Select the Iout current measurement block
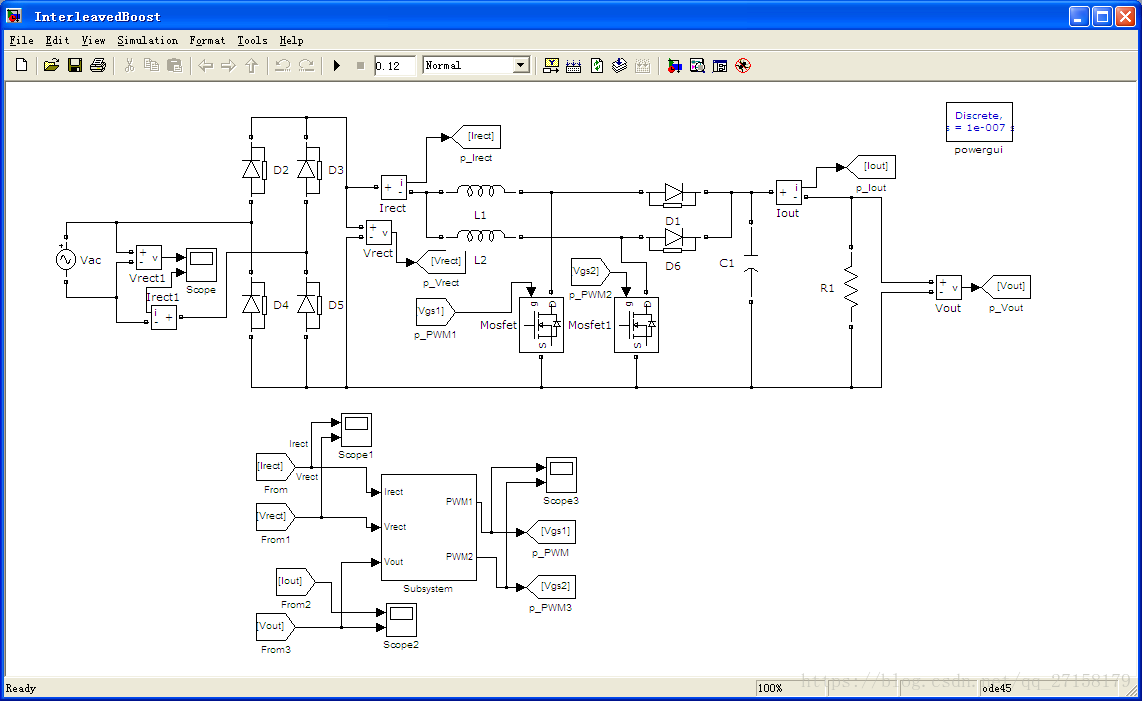The height and width of the screenshot is (701, 1142). coord(789,192)
